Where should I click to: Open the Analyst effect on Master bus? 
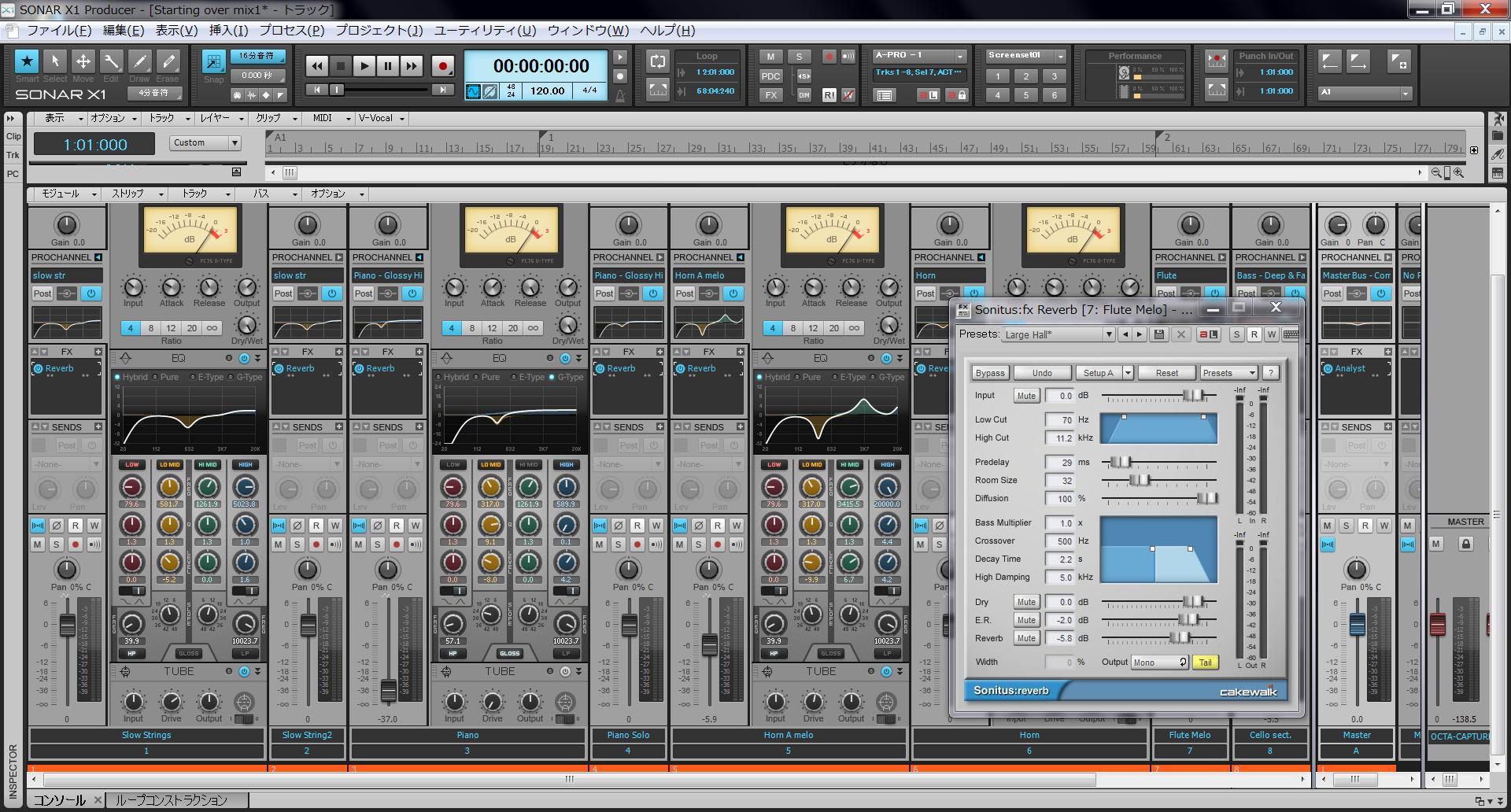[1350, 368]
